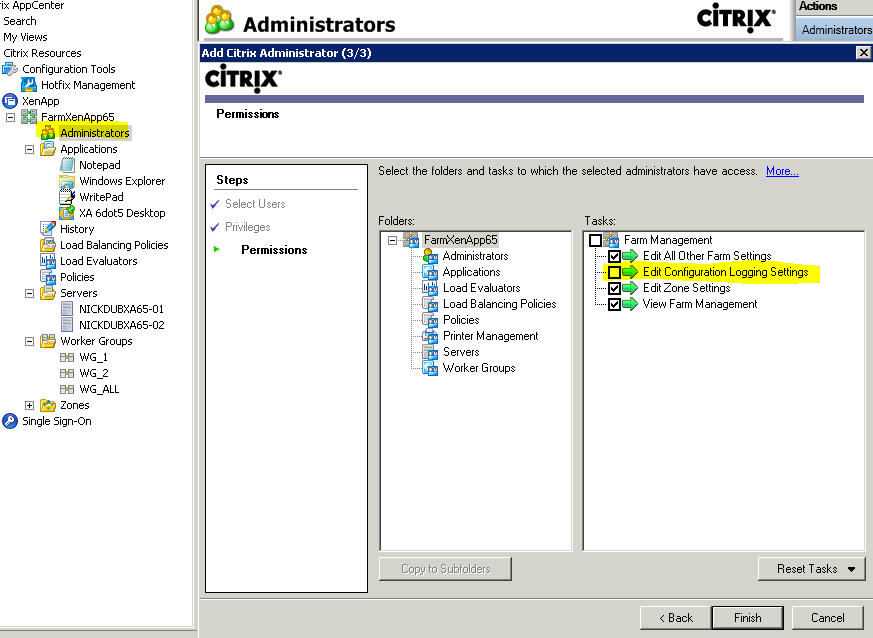Select the WG_1 worker group icon
The width and height of the screenshot is (873, 638).
click(67, 357)
